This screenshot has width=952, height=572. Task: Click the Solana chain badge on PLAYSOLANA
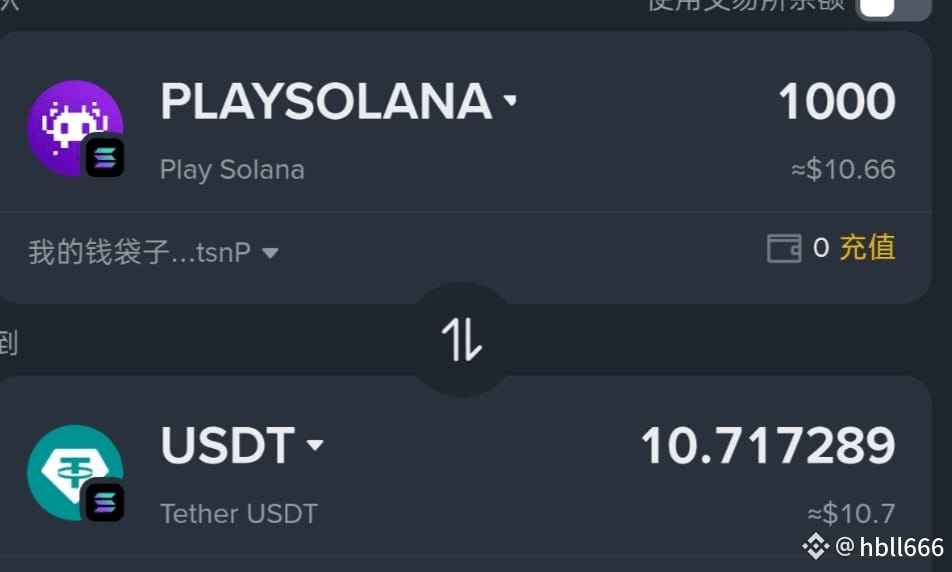(x=105, y=157)
